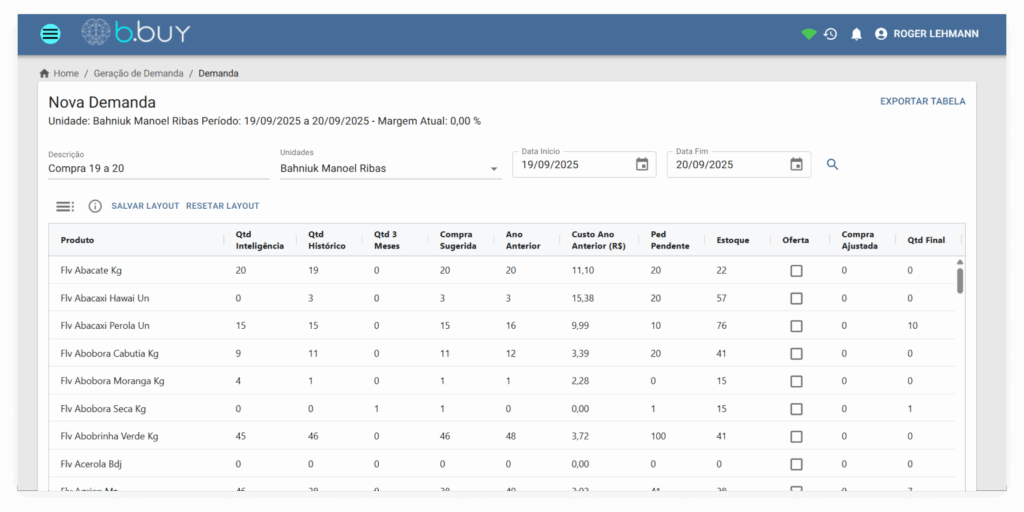Click the search magnifier icon

(x=832, y=165)
